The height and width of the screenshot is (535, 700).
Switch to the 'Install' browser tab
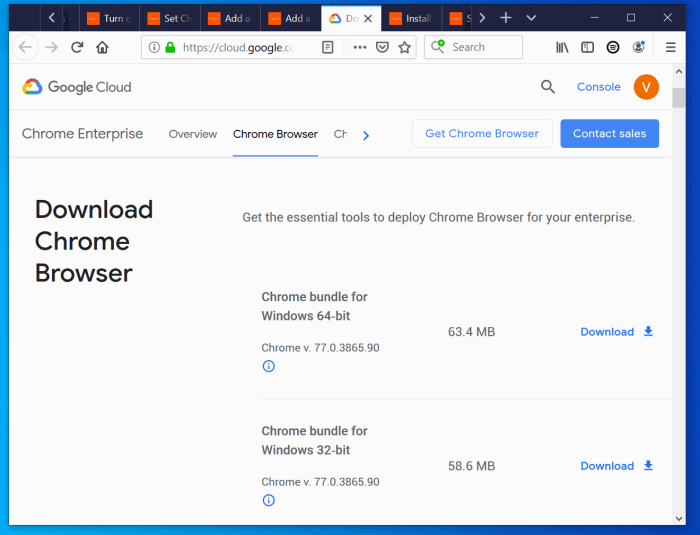point(411,18)
